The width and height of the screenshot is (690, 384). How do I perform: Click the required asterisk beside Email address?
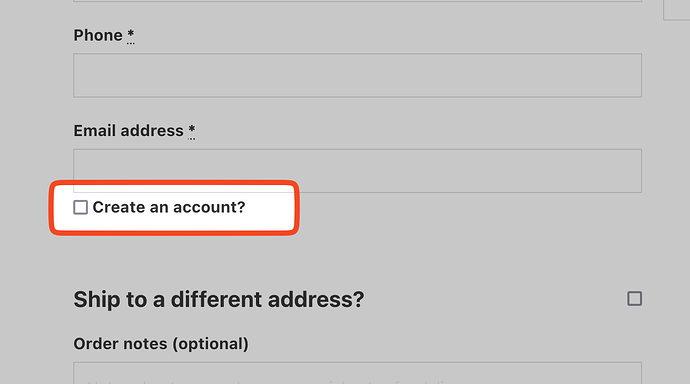(x=192, y=130)
